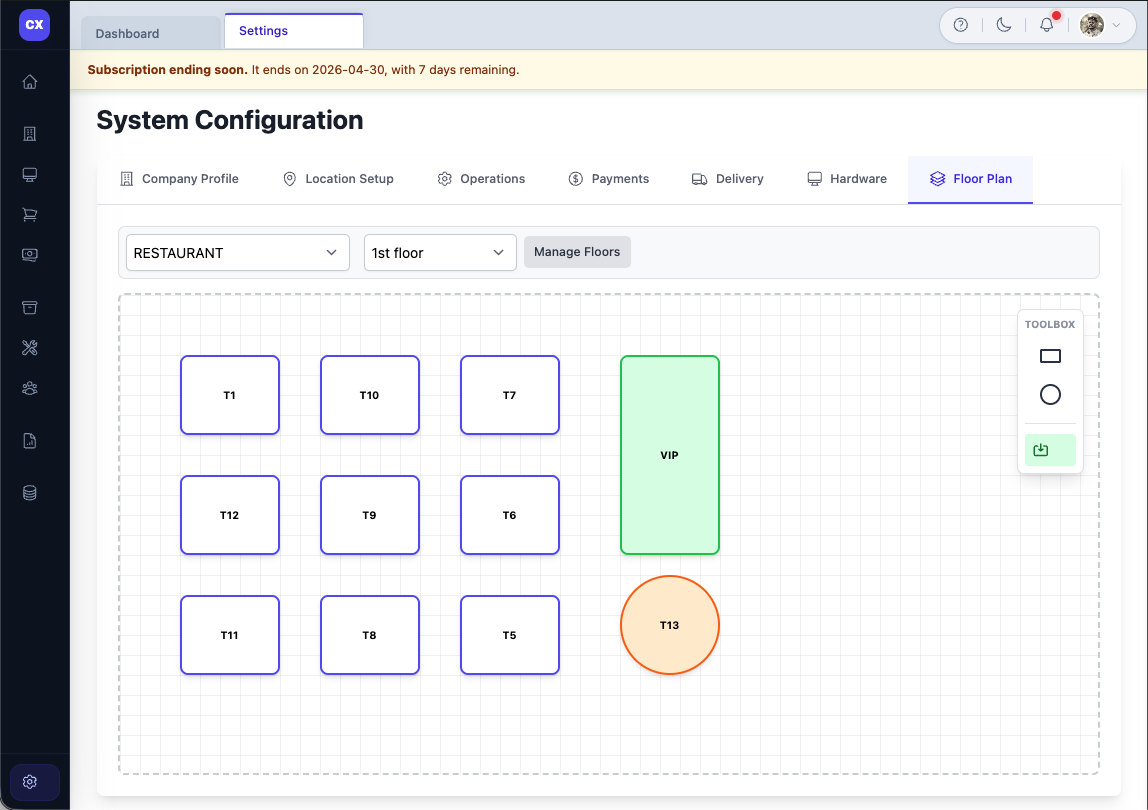Open the home icon in sidebar
Screen dimensions: 1148x810
30,81
